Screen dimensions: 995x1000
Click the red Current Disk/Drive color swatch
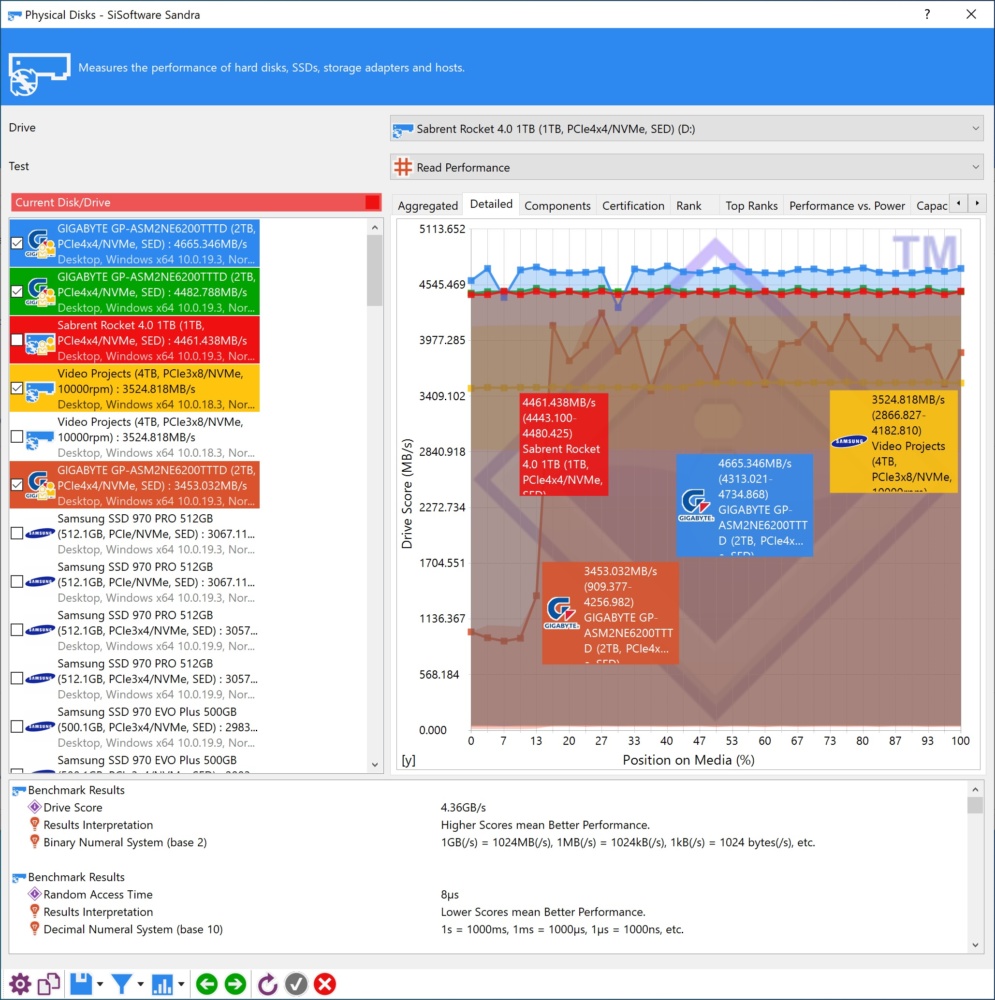point(372,202)
